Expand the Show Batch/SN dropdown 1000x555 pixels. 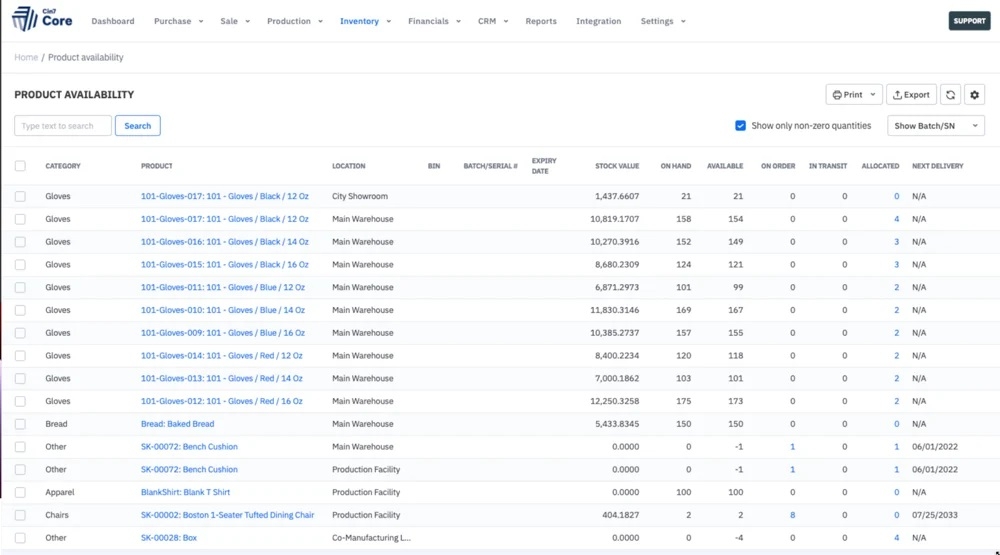coord(935,126)
